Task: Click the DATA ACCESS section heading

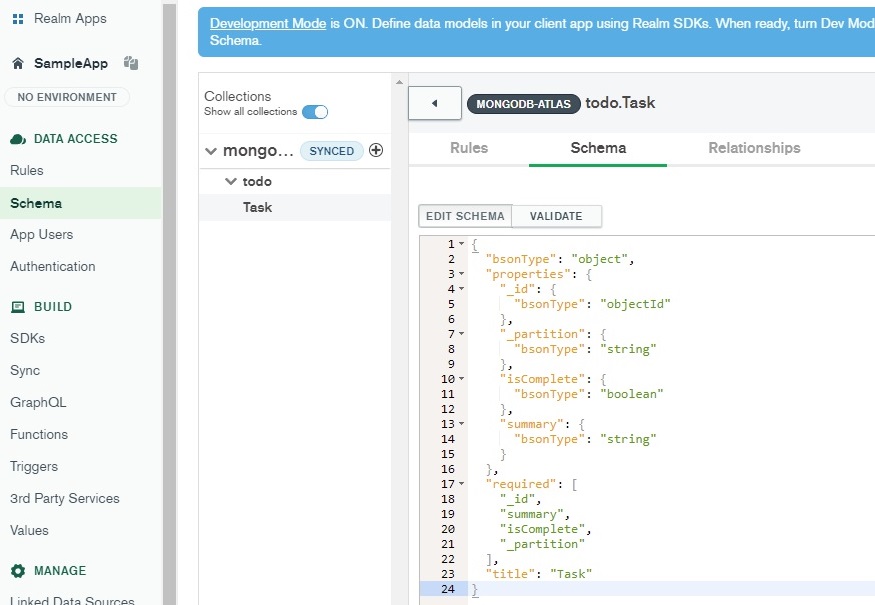Action: [x=76, y=139]
